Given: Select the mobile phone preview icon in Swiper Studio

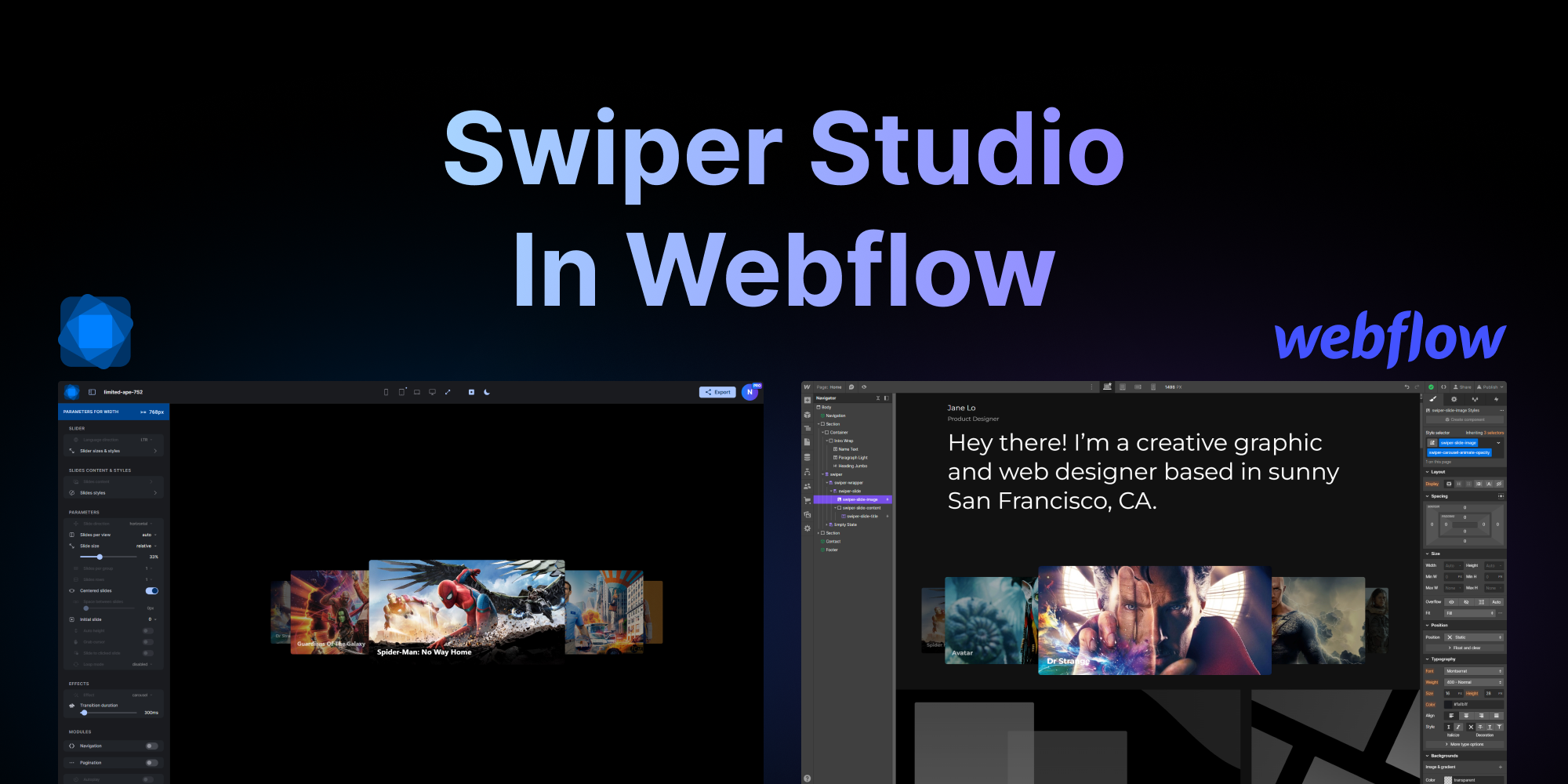Looking at the screenshot, I should pyautogui.click(x=386, y=392).
